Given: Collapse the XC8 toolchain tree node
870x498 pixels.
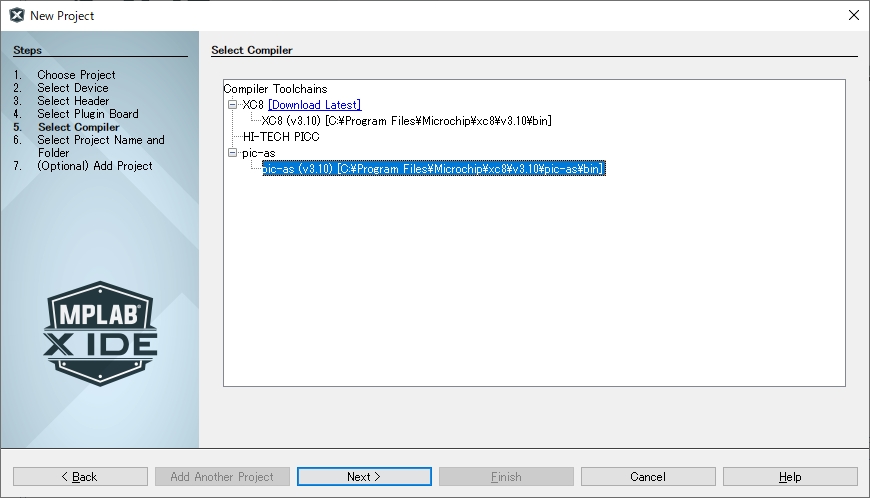Looking at the screenshot, I should 232,105.
